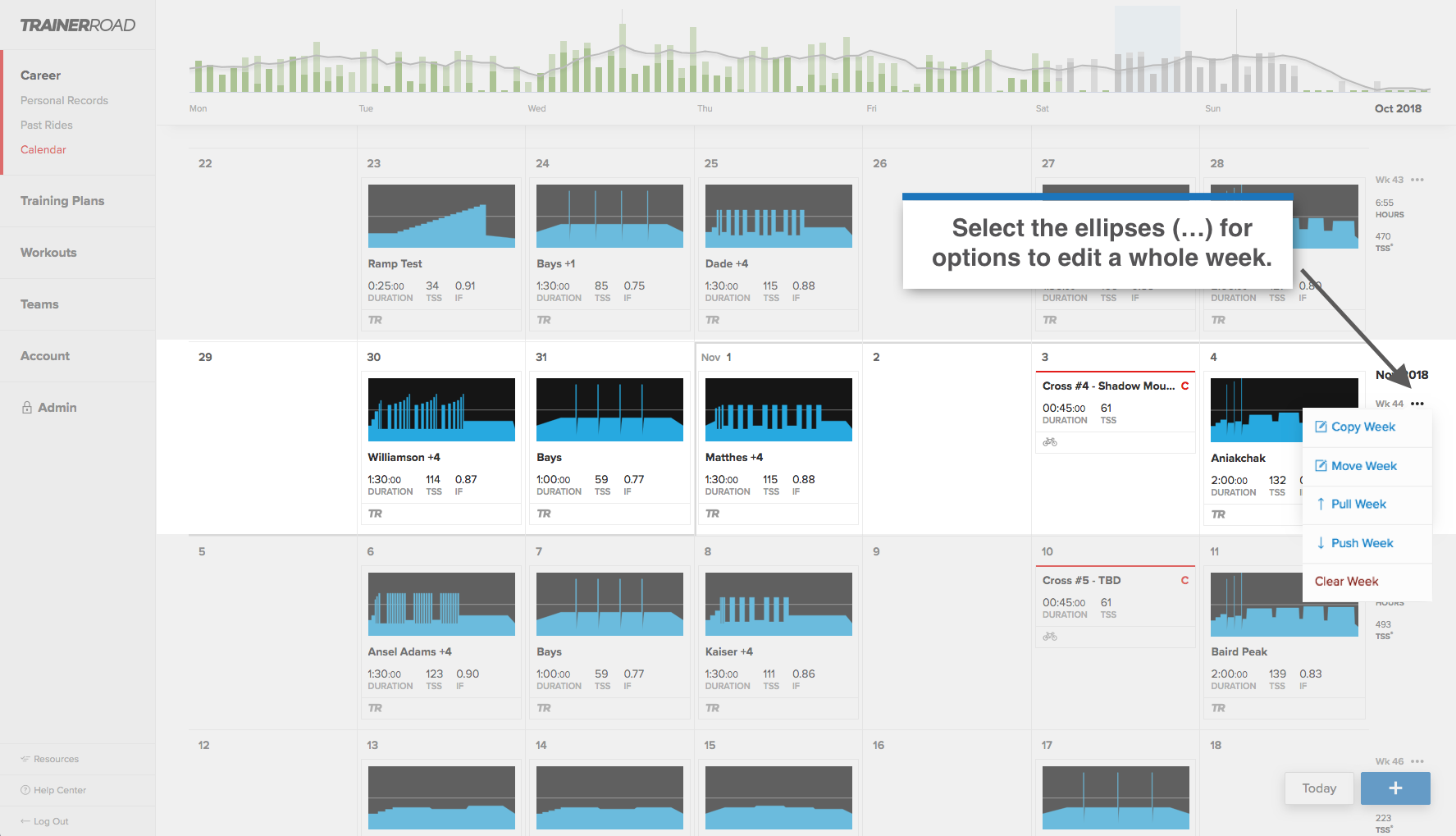This screenshot has width=1456, height=836.
Task: Choose Move Week option
Action: [1367, 466]
